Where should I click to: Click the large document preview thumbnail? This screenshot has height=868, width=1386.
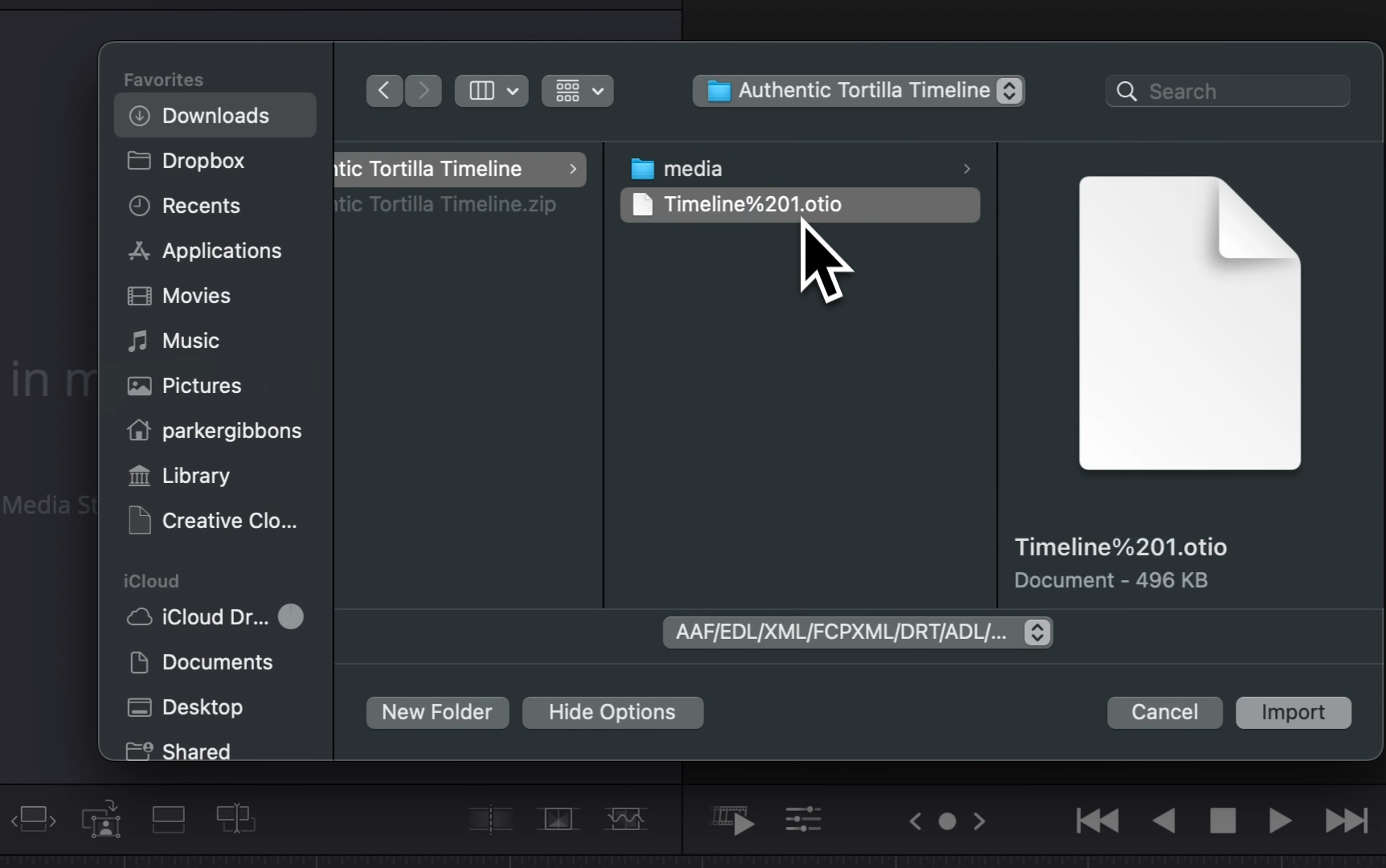[x=1190, y=323]
